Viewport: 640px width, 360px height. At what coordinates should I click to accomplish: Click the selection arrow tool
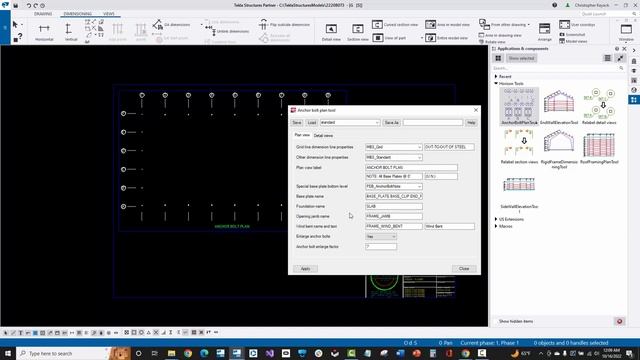pos(15,24)
